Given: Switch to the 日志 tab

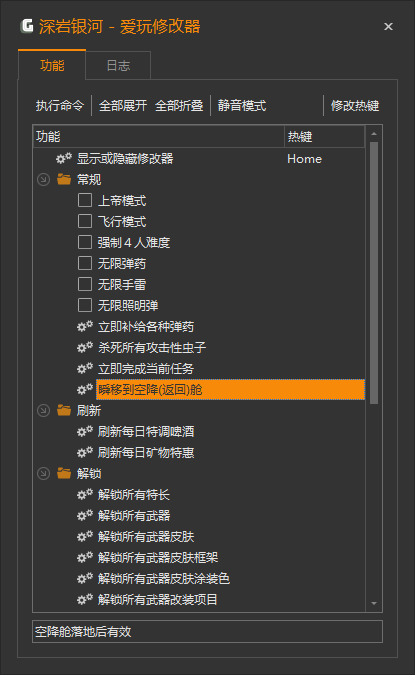Looking at the screenshot, I should (118, 65).
